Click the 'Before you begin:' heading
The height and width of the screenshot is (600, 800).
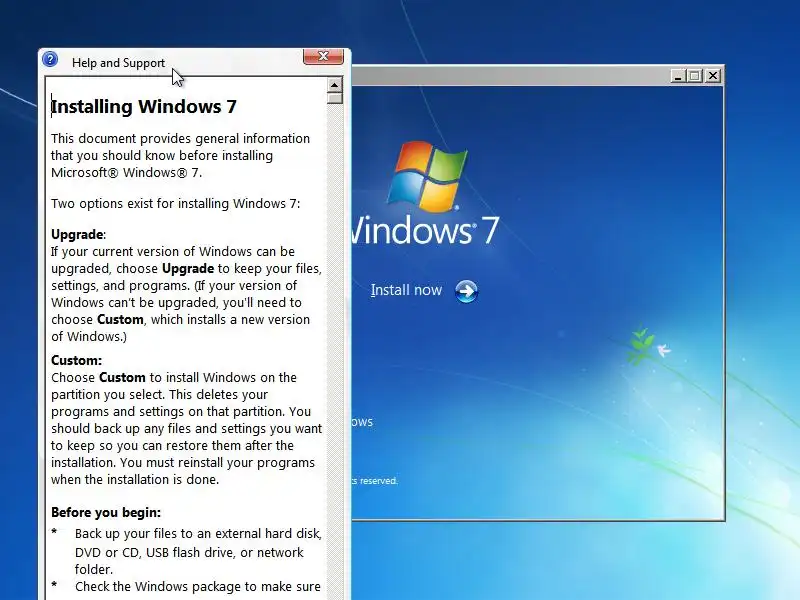coord(106,512)
